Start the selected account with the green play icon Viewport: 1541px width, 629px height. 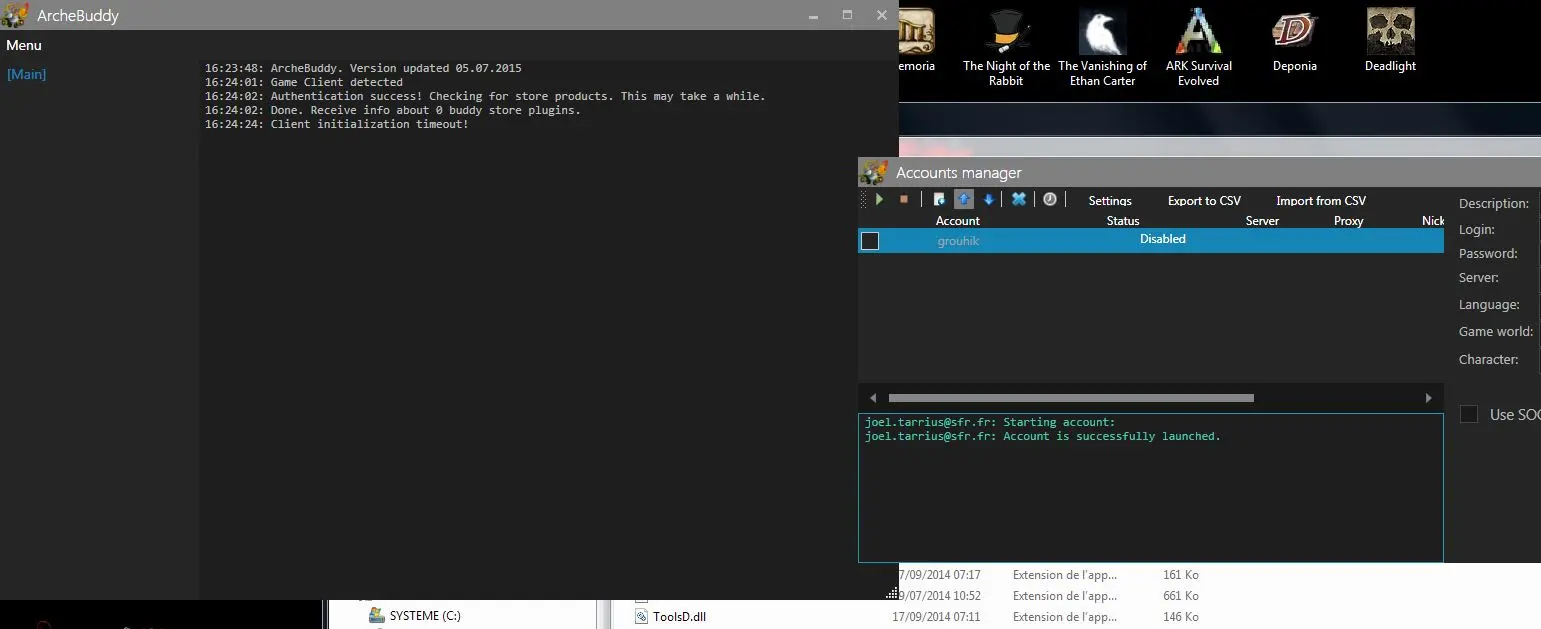880,199
